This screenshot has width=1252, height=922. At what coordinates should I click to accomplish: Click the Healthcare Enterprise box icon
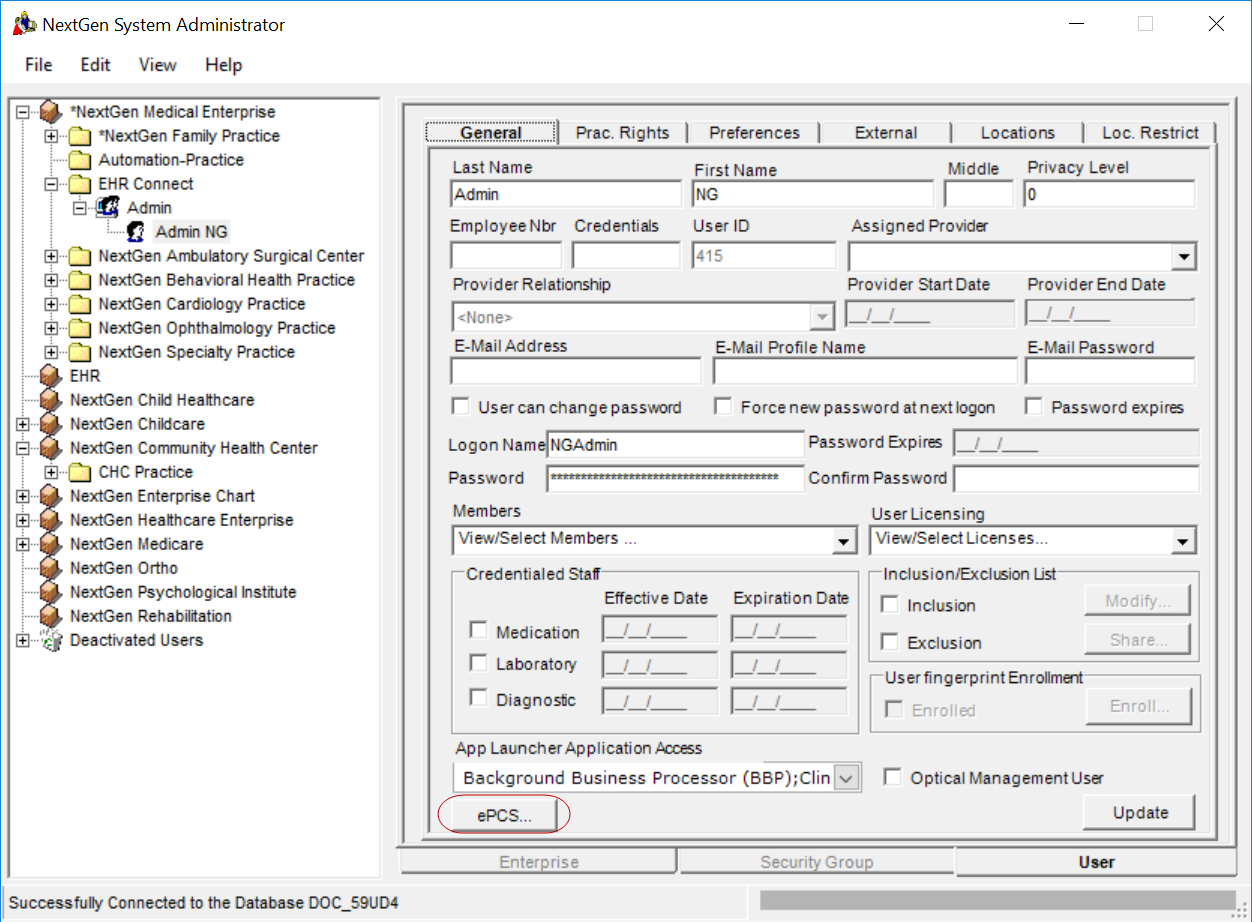(50, 520)
